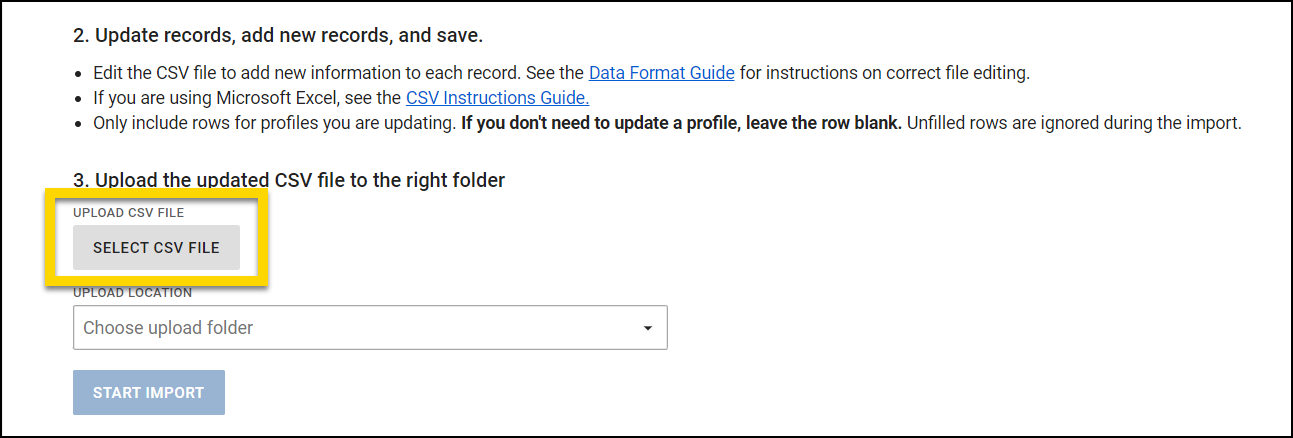Click the second bullet point marker
1293x438 pixels.
(x=79, y=99)
